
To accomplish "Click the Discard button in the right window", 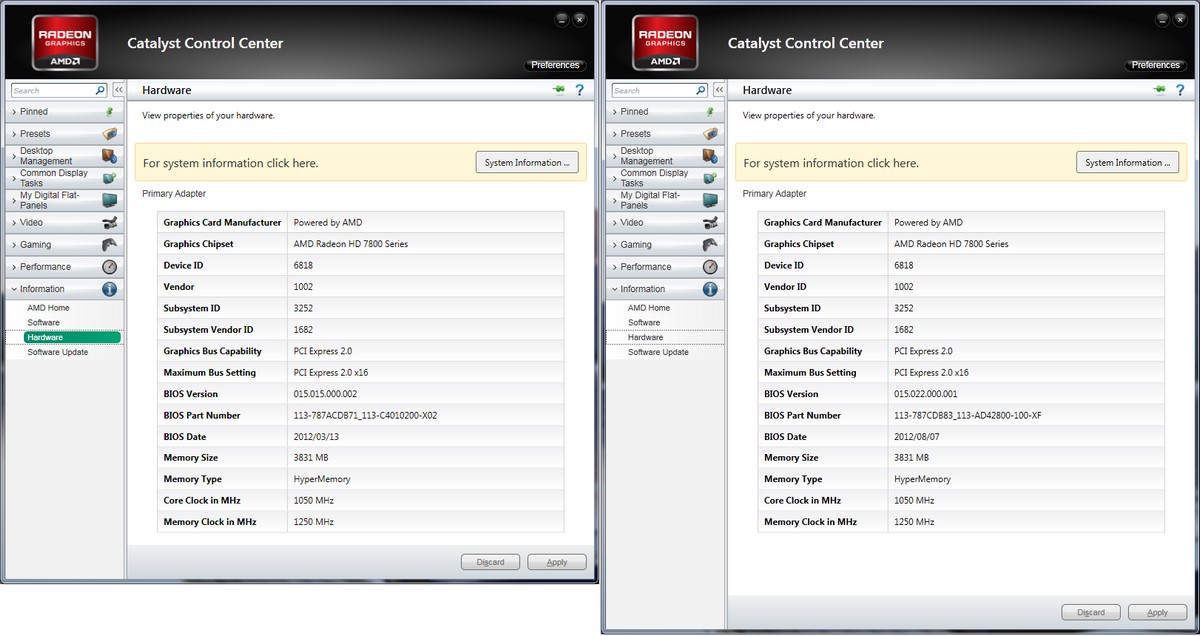I will (x=1091, y=612).
